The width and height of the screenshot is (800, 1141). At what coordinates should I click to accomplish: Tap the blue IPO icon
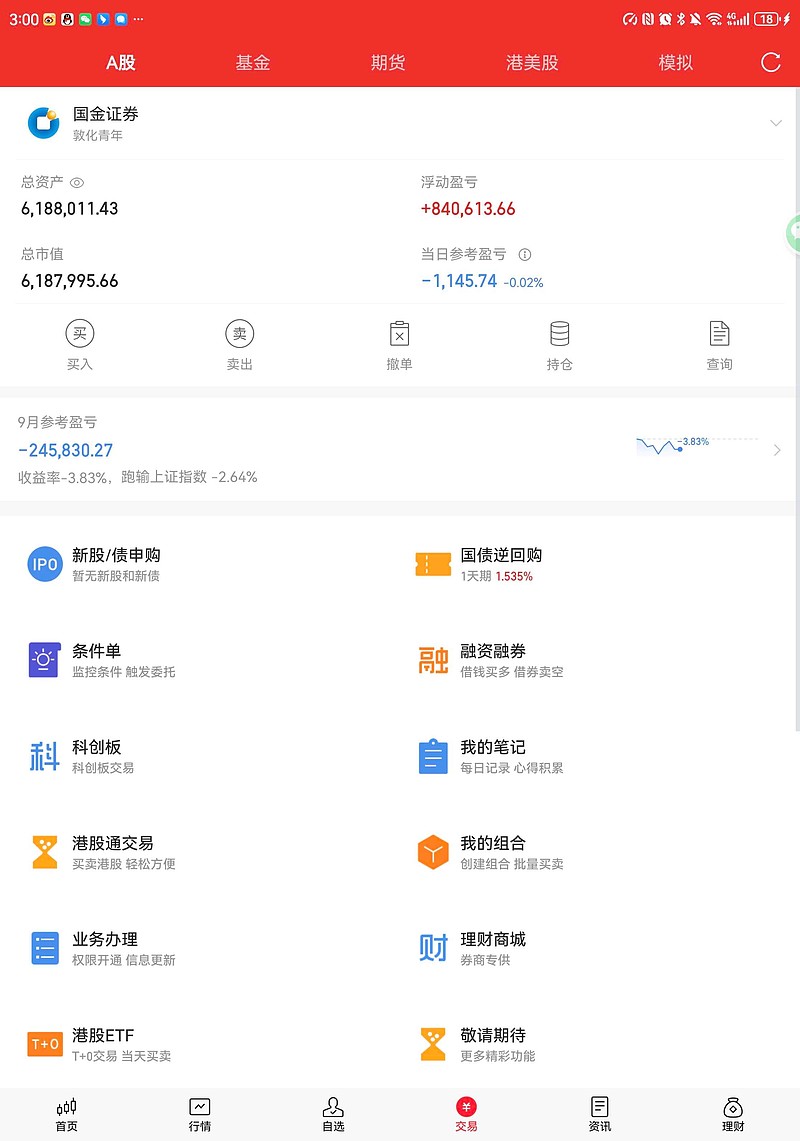tap(45, 565)
